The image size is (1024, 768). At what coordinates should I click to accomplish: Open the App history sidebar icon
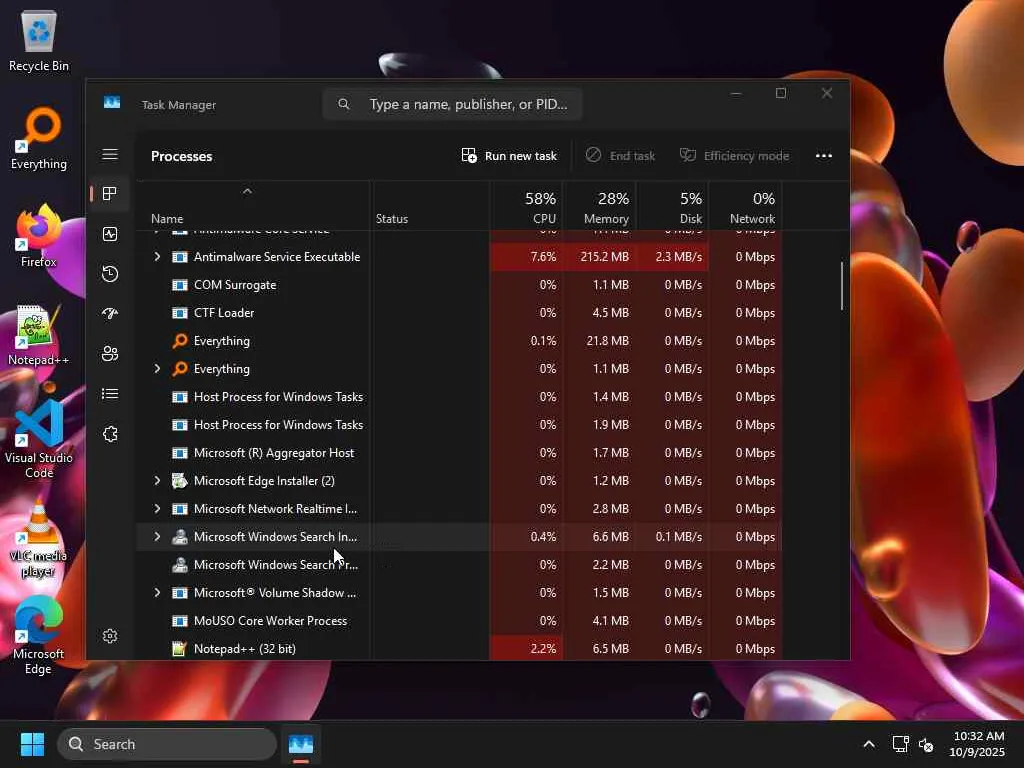[x=110, y=274]
